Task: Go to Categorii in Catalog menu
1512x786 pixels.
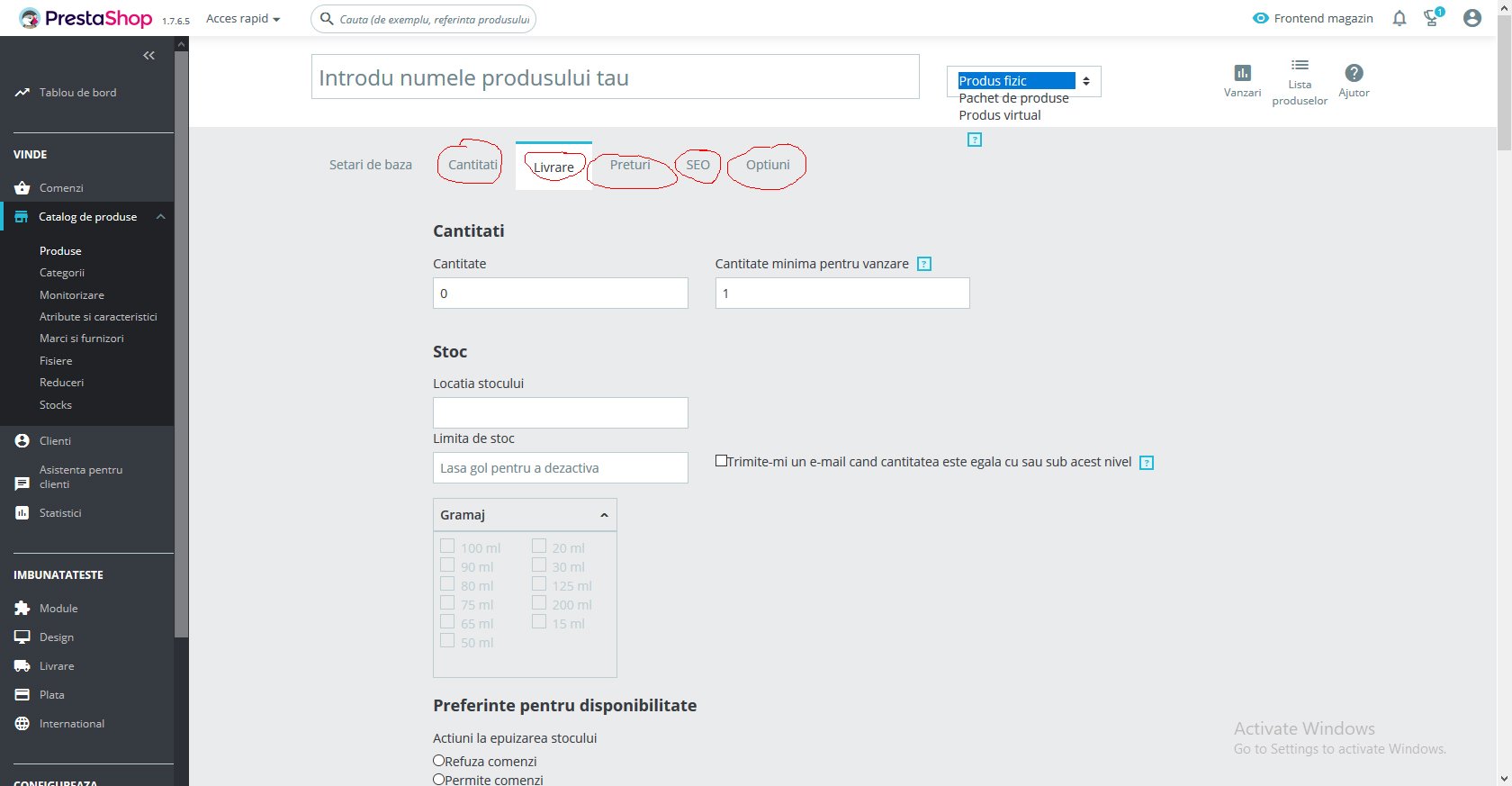Action: coord(62,273)
